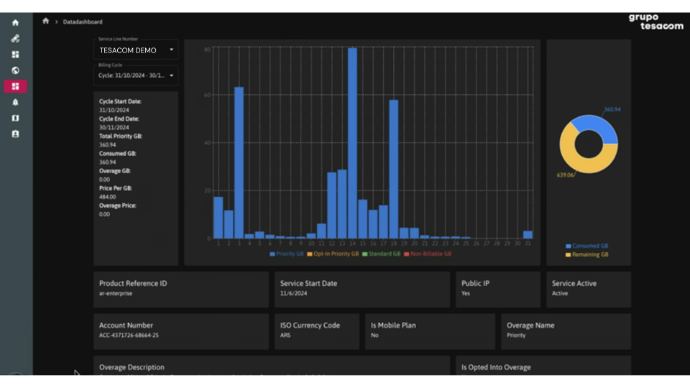Click the yellow remaining segment of donut chart
The image size is (690, 388).
(x=581, y=163)
